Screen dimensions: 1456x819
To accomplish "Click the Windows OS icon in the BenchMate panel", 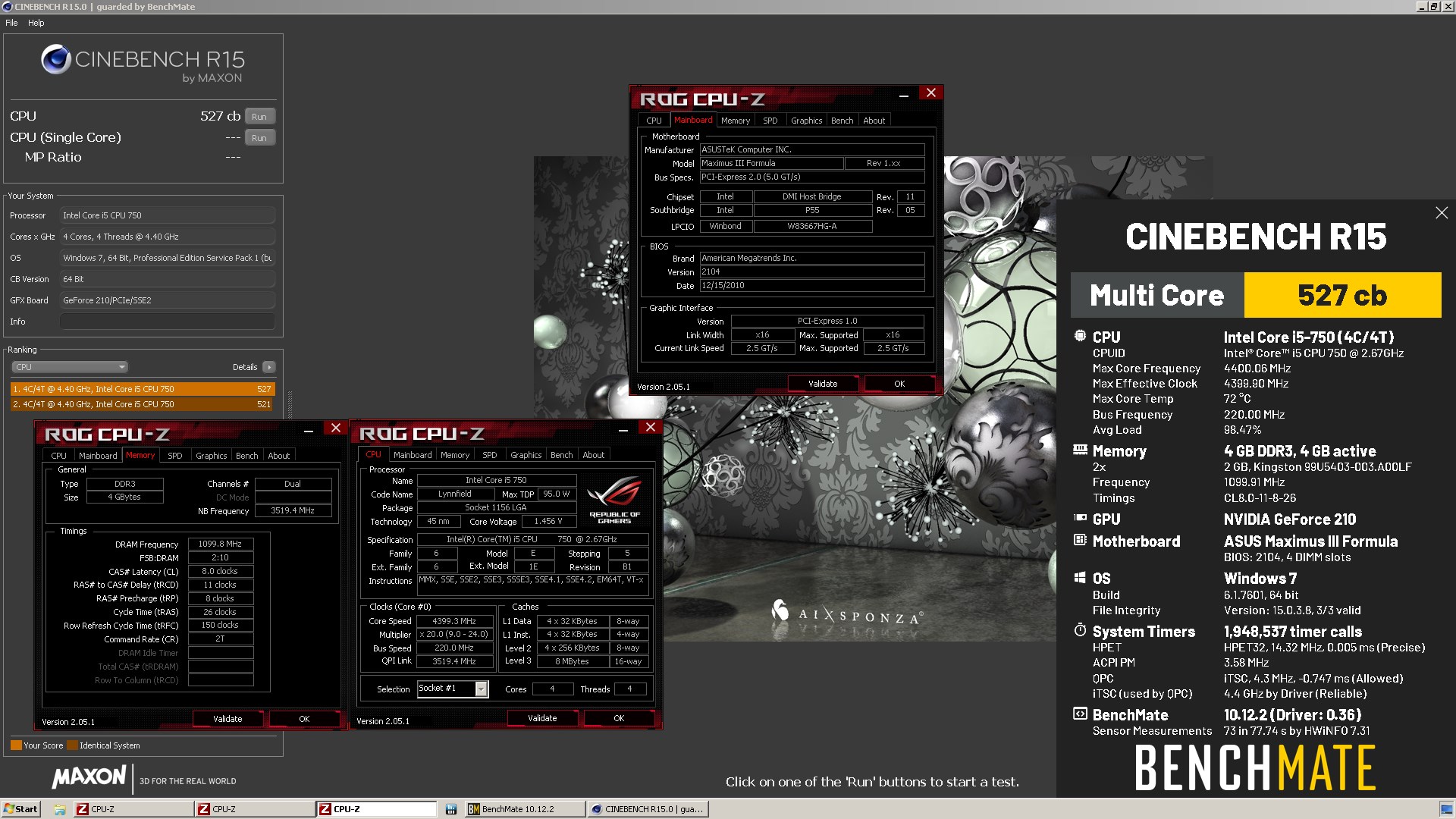I will pos(1080,577).
